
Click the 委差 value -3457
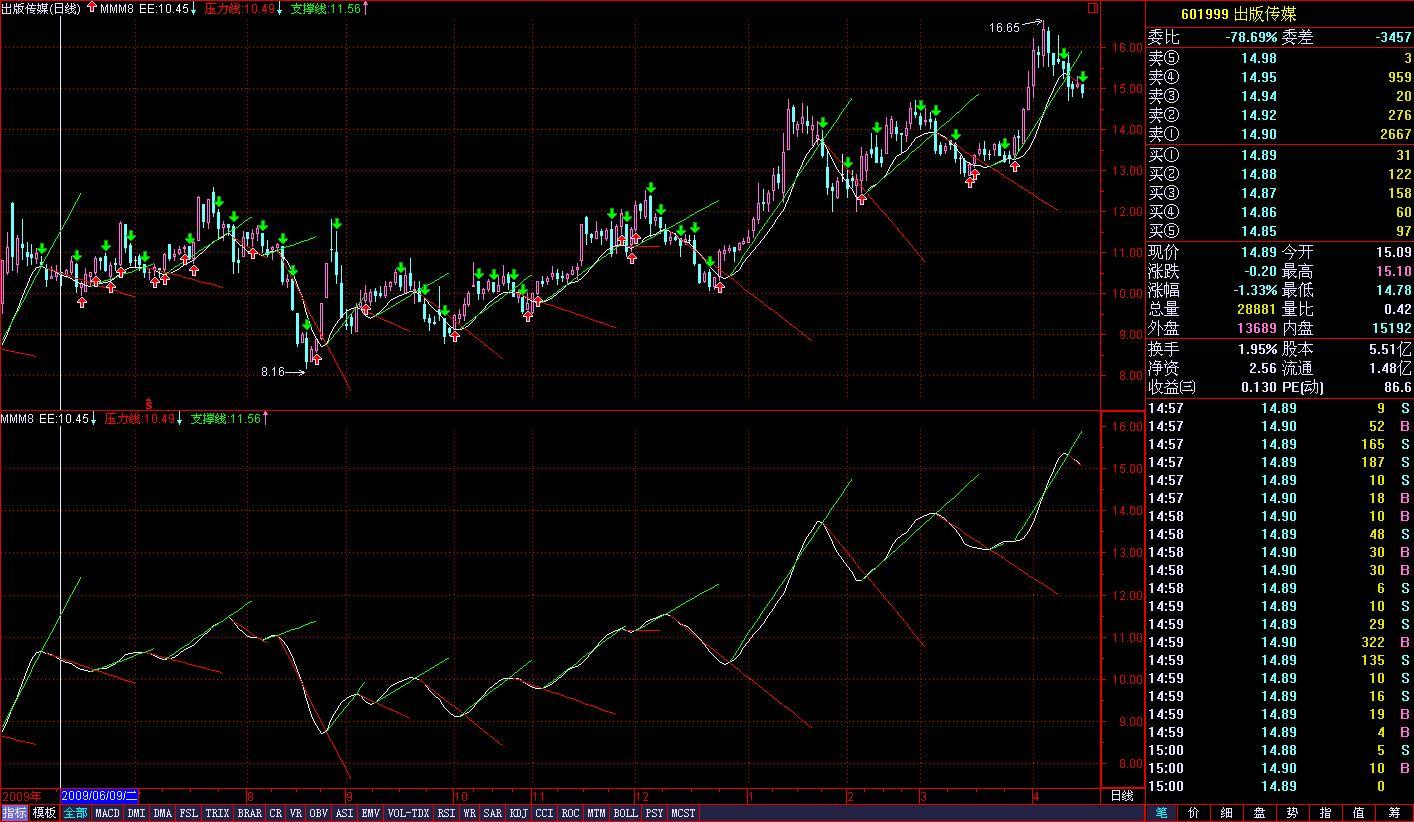tap(1392, 37)
